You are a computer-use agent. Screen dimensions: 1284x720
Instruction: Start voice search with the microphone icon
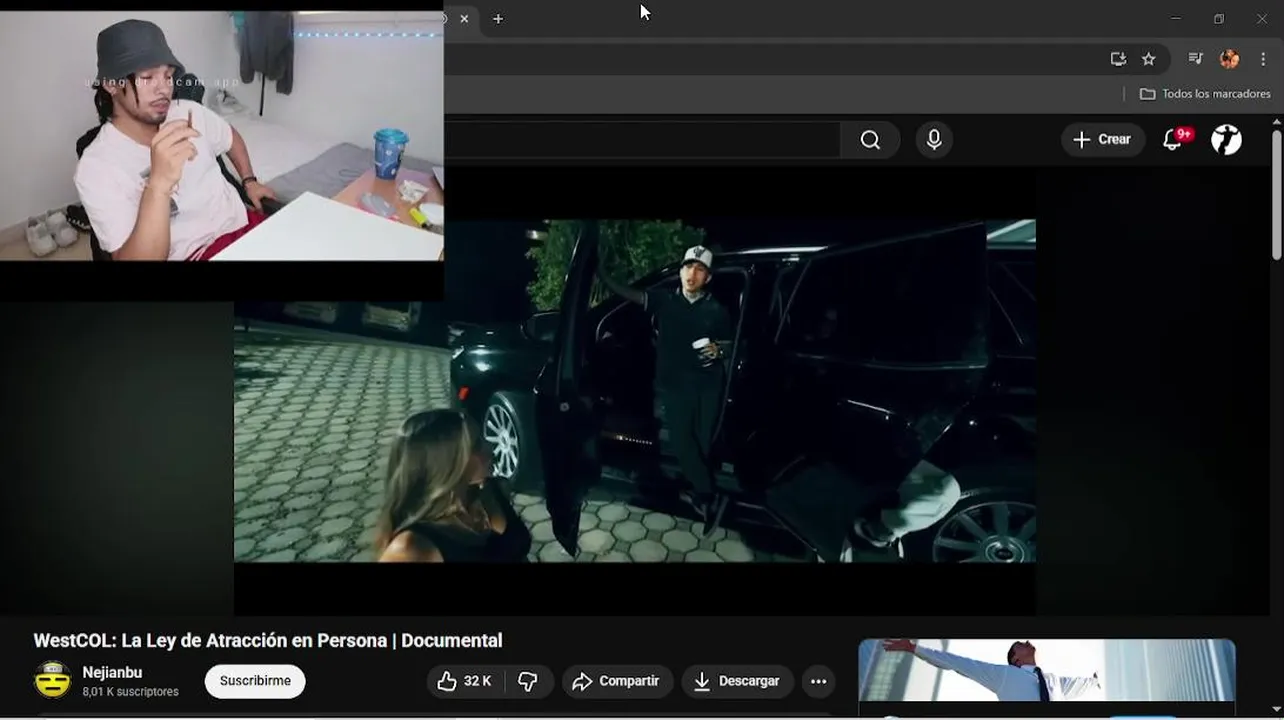pos(934,140)
